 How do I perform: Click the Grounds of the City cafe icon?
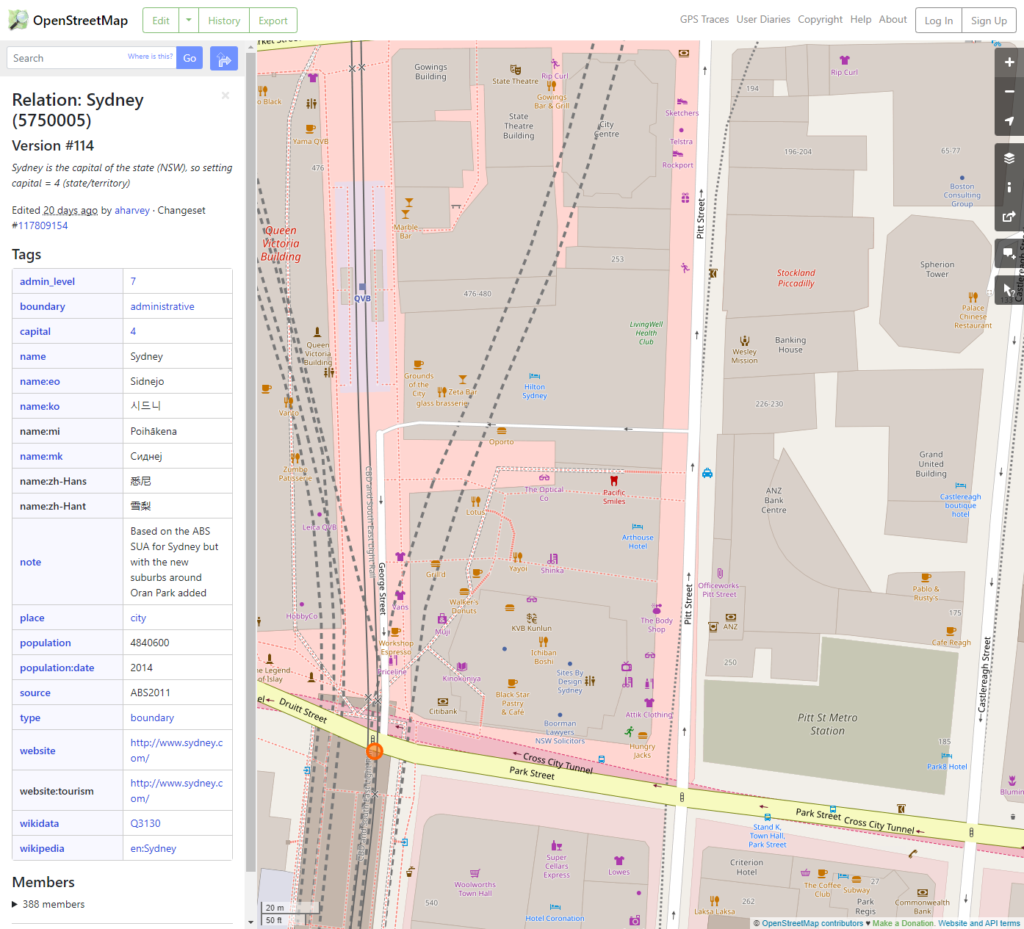pos(419,365)
